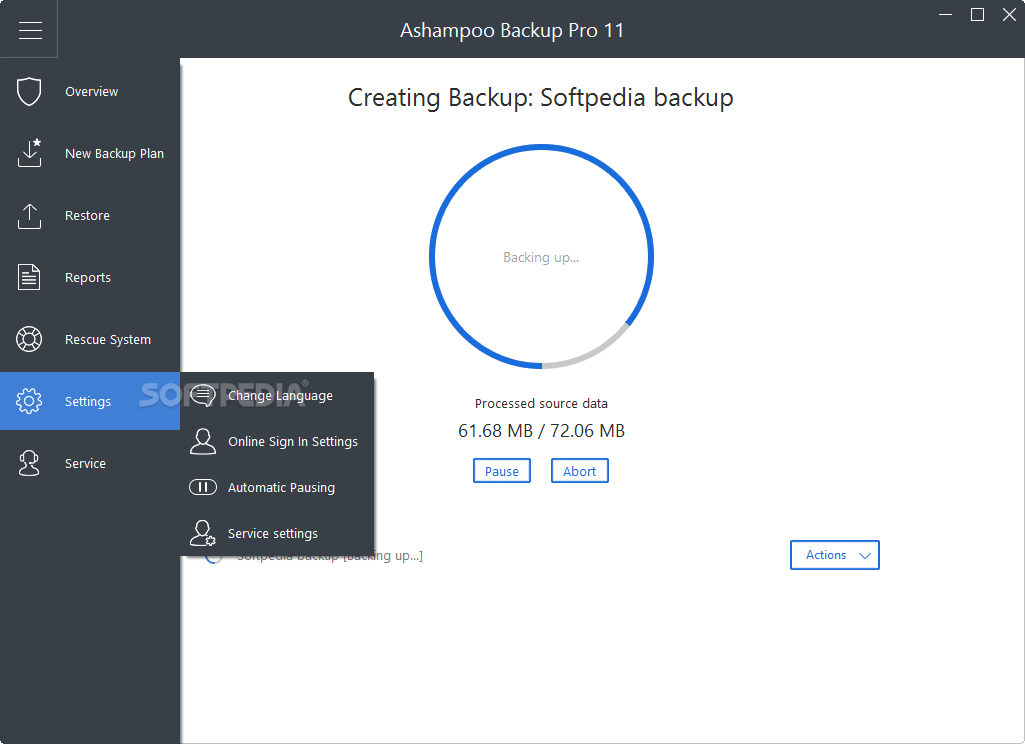Select Automatic Pausing option
This screenshot has width=1025, height=744.
(277, 487)
